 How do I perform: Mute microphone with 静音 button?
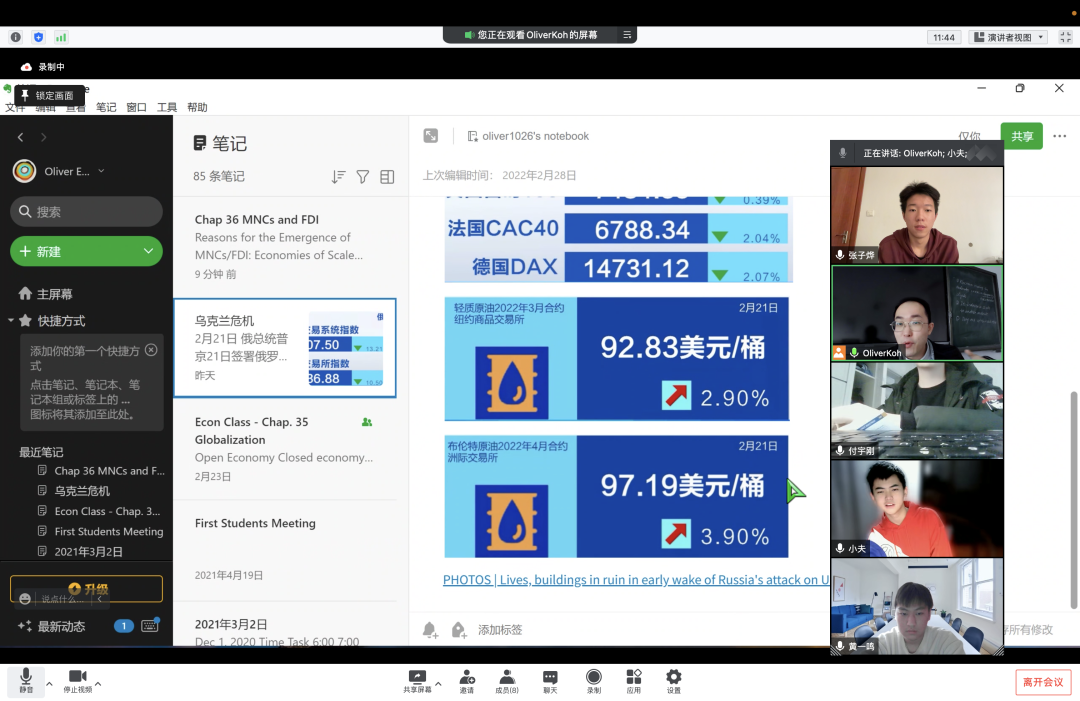coord(25,680)
